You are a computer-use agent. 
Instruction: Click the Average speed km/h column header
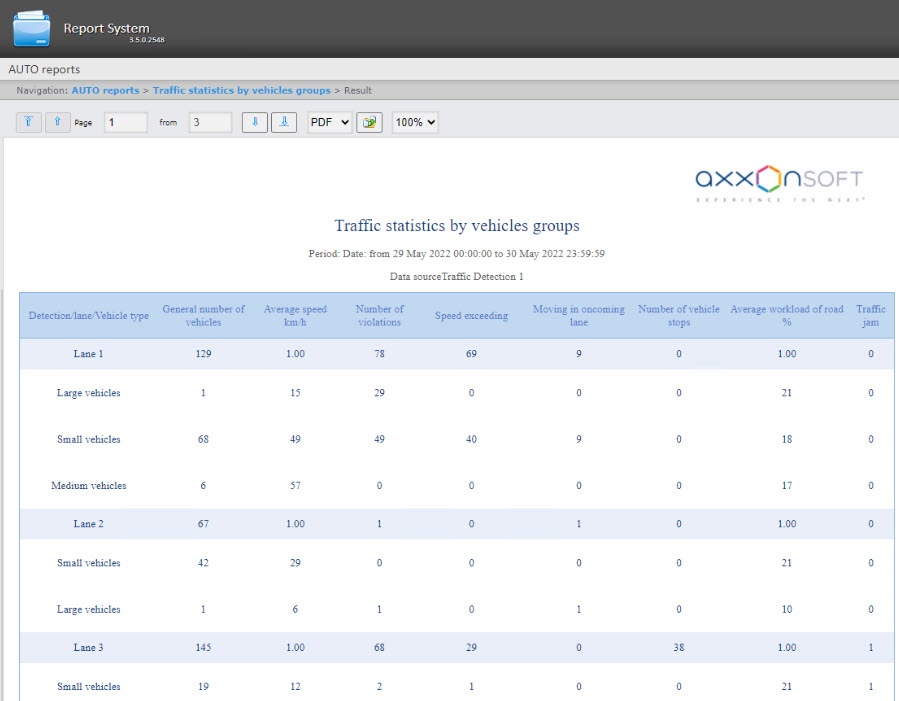point(296,315)
